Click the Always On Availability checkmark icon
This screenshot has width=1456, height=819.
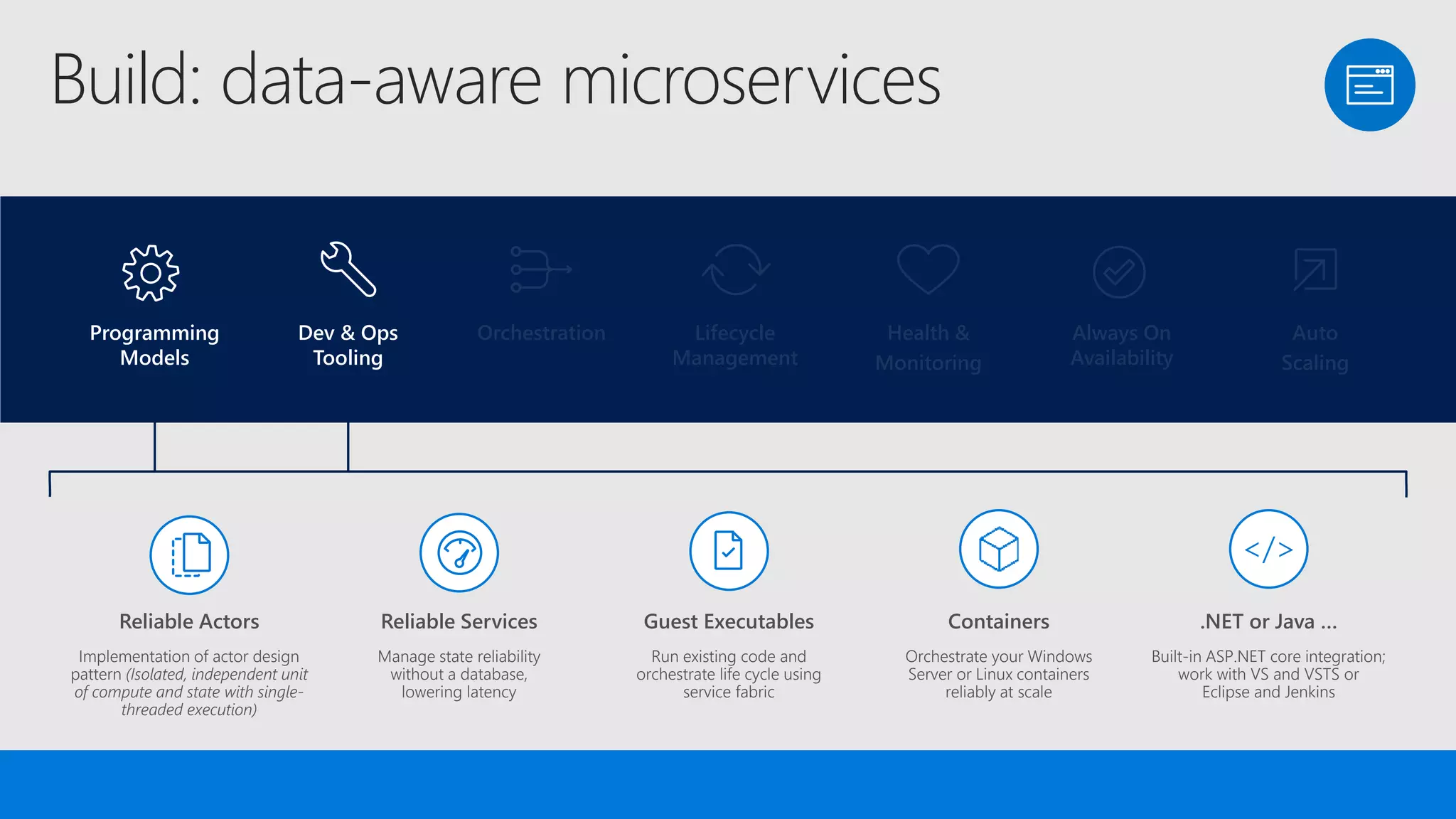click(x=1119, y=272)
